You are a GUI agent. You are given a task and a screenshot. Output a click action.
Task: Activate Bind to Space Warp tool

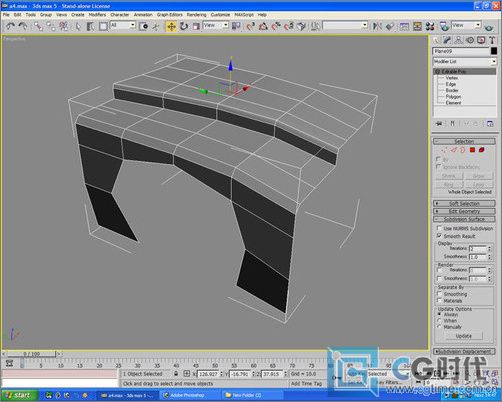click(x=64, y=26)
